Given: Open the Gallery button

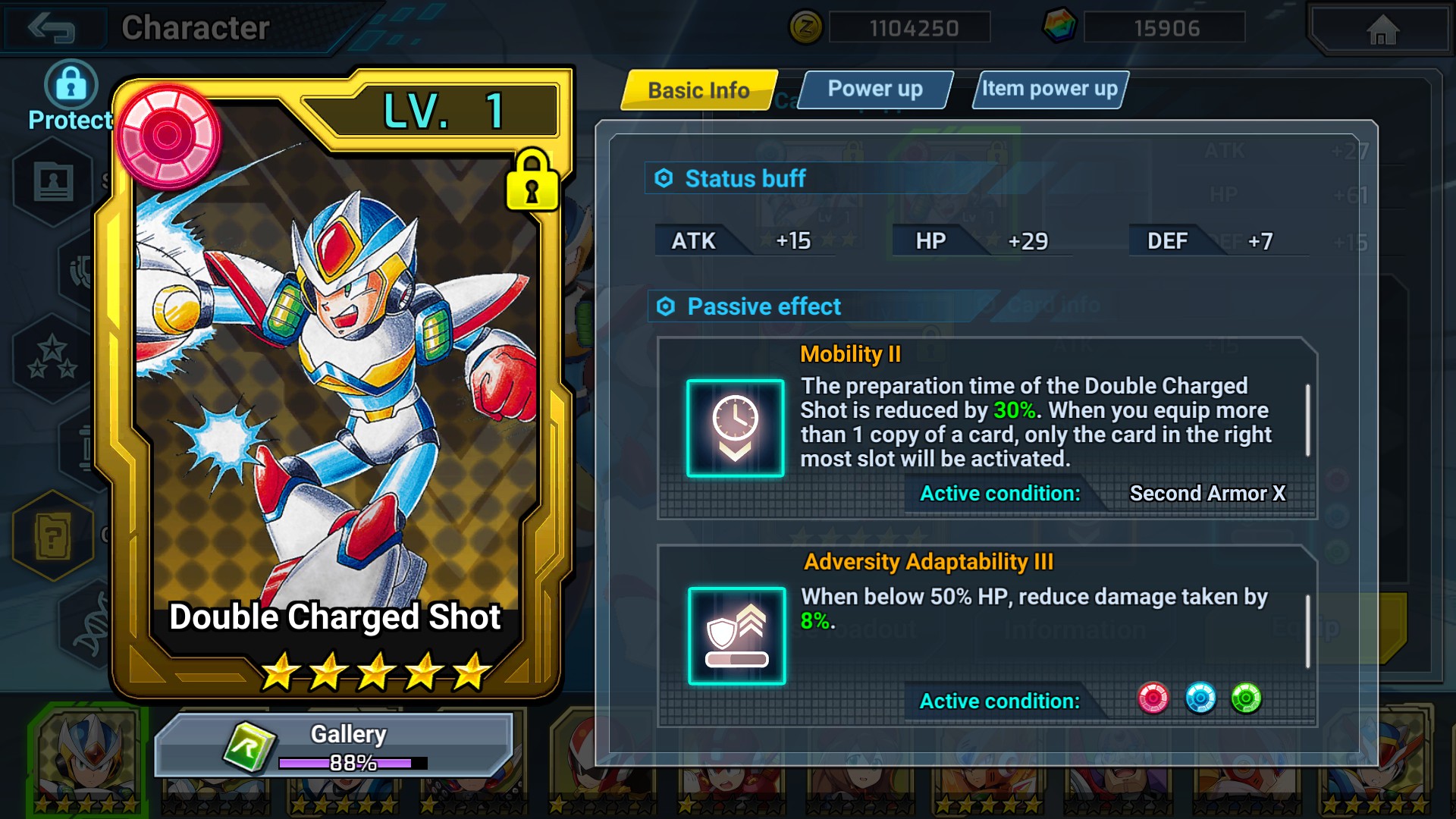Looking at the screenshot, I should [334, 745].
